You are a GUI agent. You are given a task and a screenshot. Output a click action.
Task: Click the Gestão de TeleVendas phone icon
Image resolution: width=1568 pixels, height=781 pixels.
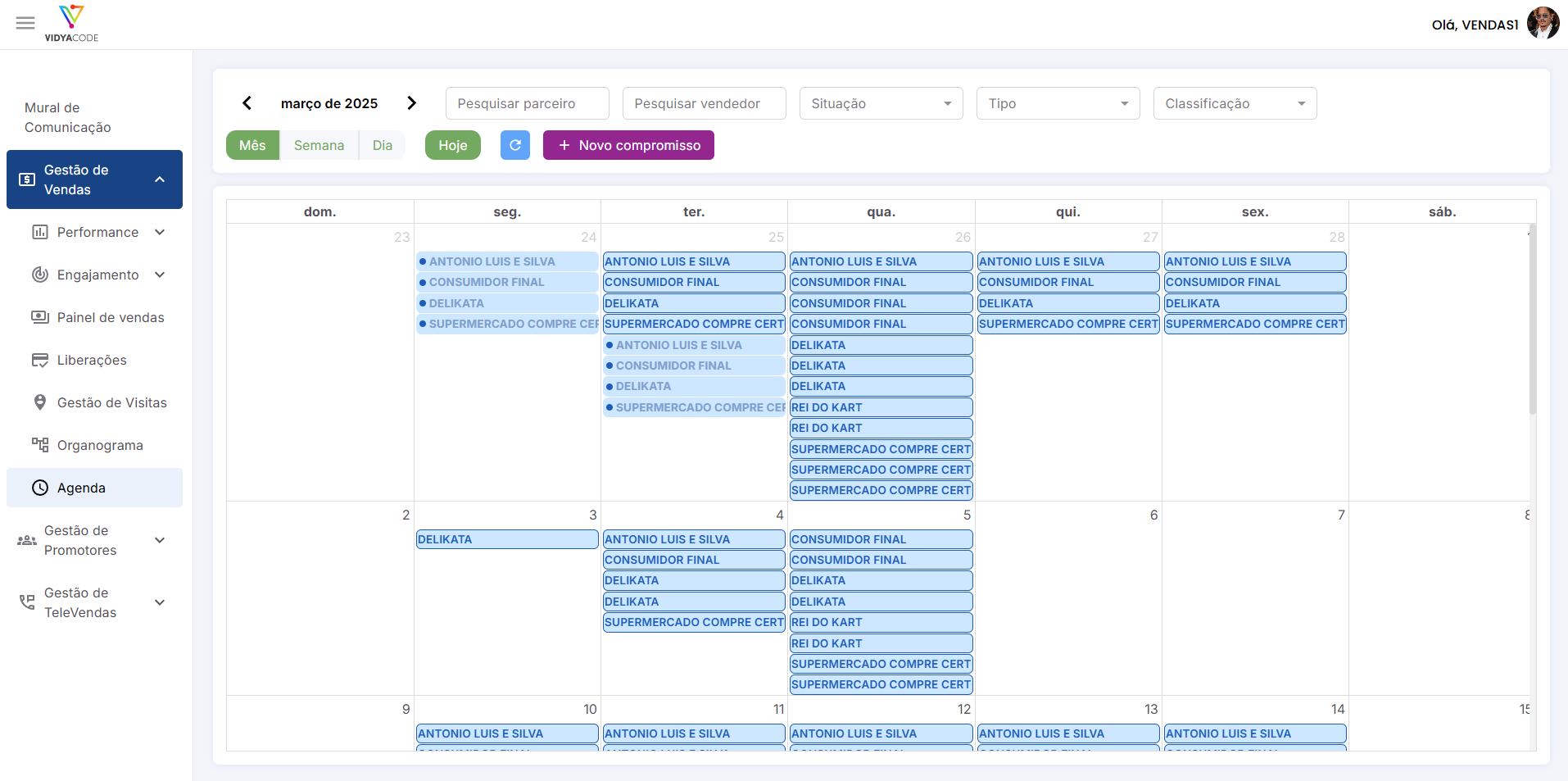[27, 602]
